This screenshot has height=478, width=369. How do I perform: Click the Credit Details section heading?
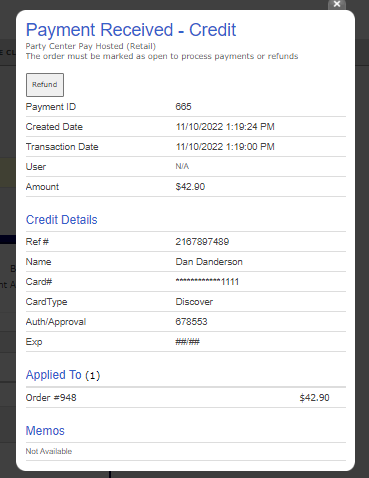tap(62, 220)
